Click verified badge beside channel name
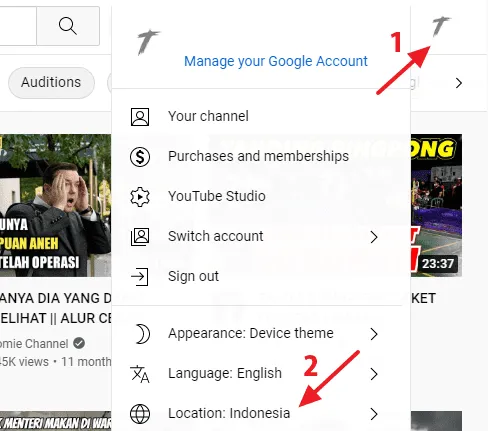This screenshot has height=431, width=488. tap(79, 343)
